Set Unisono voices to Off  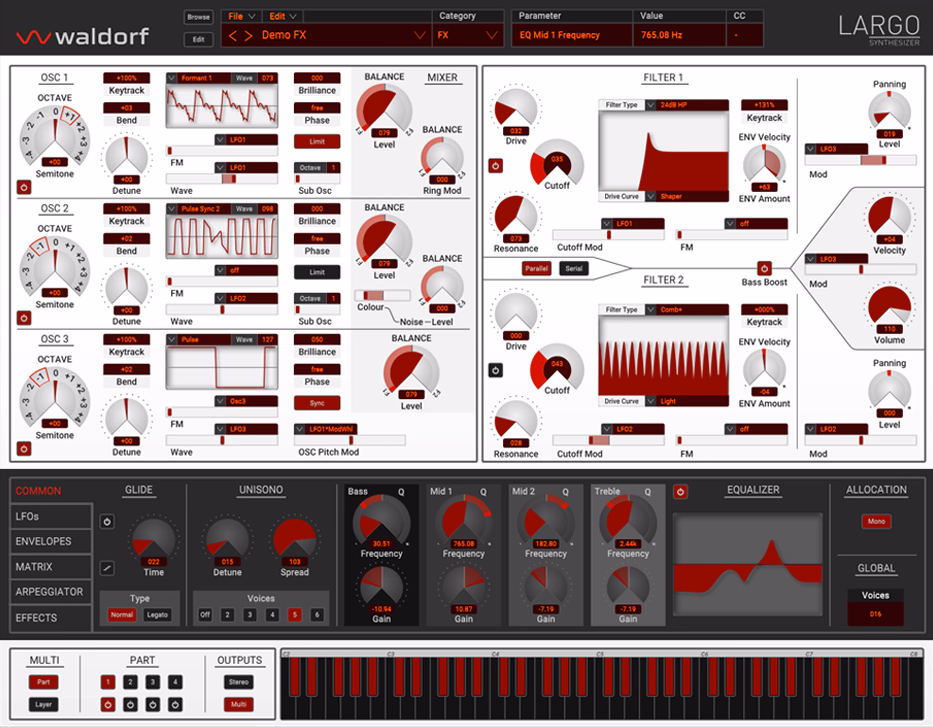(205, 615)
